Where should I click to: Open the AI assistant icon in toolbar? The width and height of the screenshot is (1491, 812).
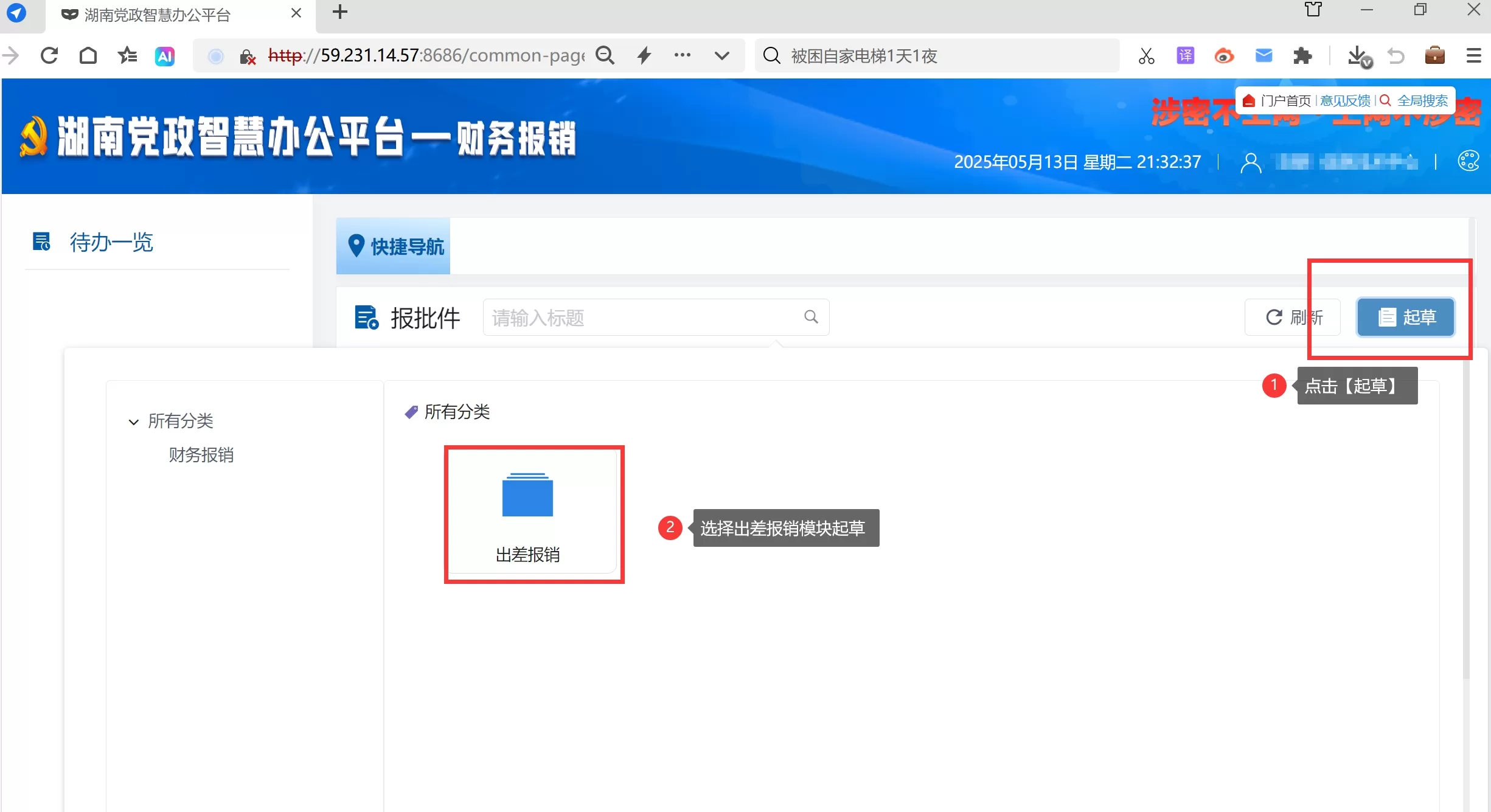pos(165,56)
